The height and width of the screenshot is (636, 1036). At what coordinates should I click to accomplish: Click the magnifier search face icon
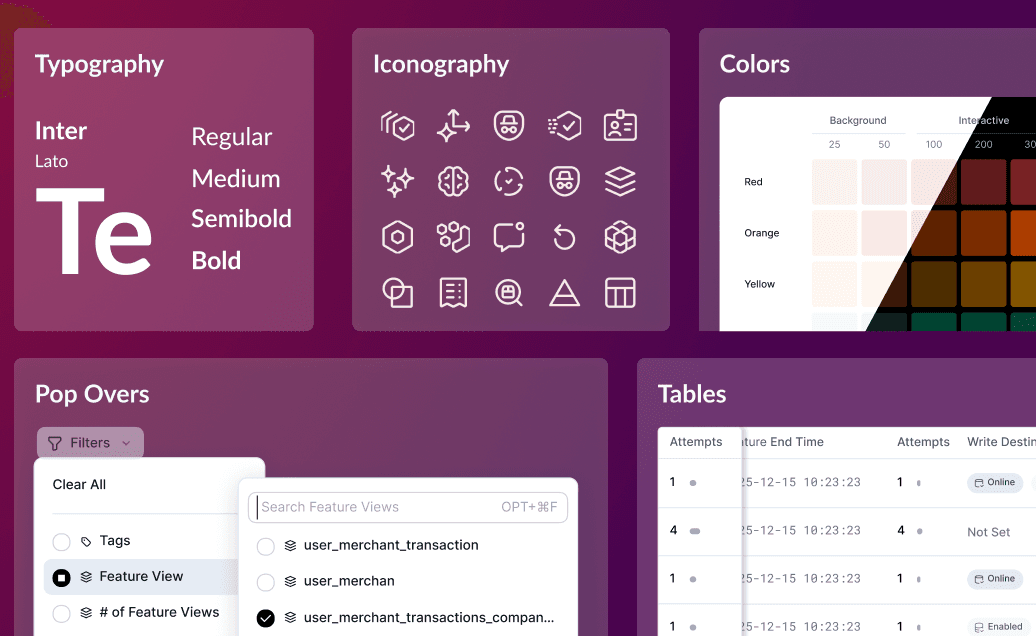point(509,292)
